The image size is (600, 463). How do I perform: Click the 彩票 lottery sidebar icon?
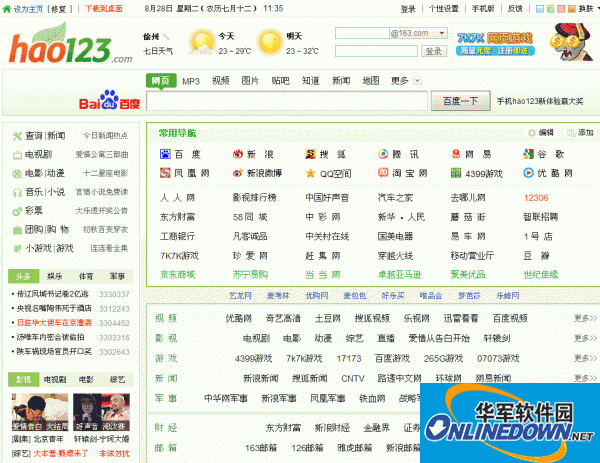(x=17, y=211)
